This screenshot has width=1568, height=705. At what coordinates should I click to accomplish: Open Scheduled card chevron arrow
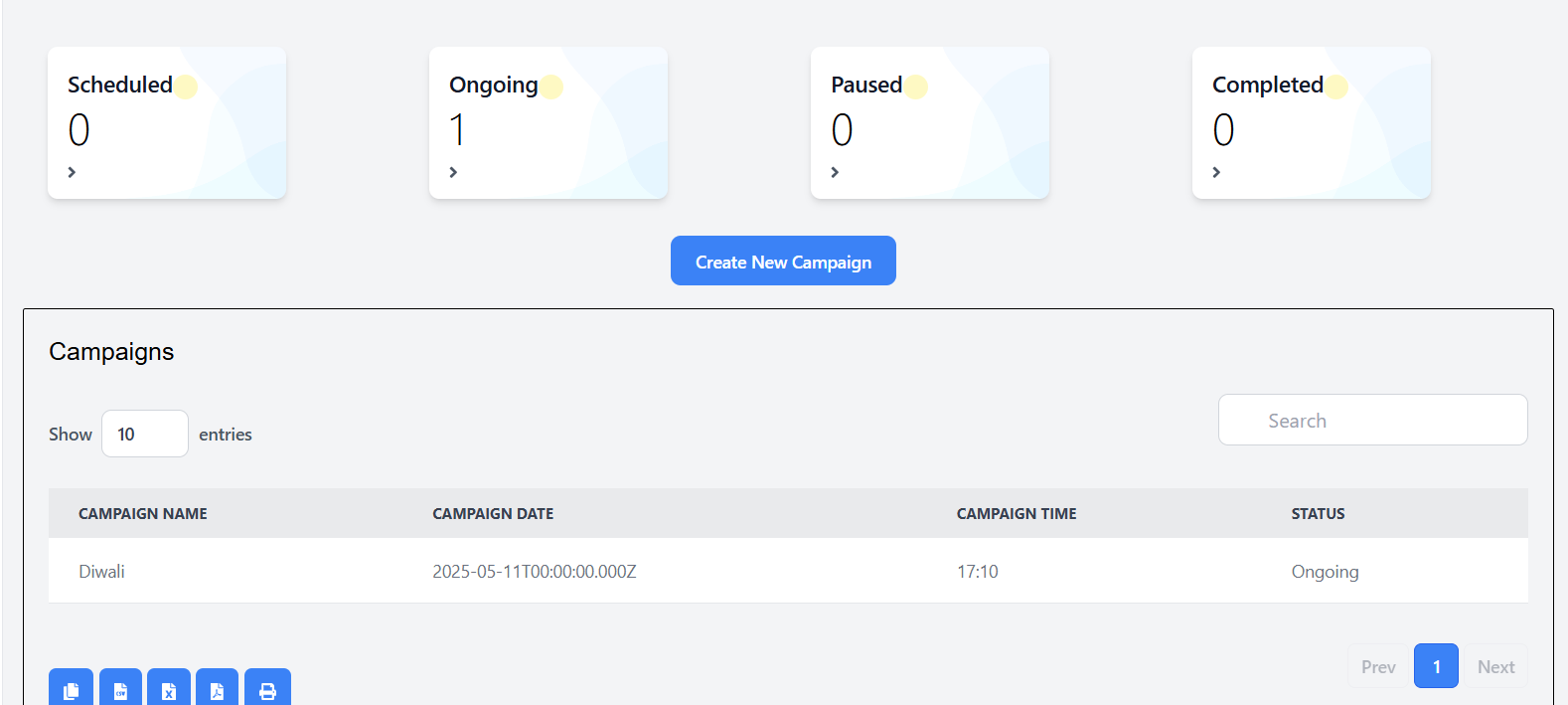(72, 172)
